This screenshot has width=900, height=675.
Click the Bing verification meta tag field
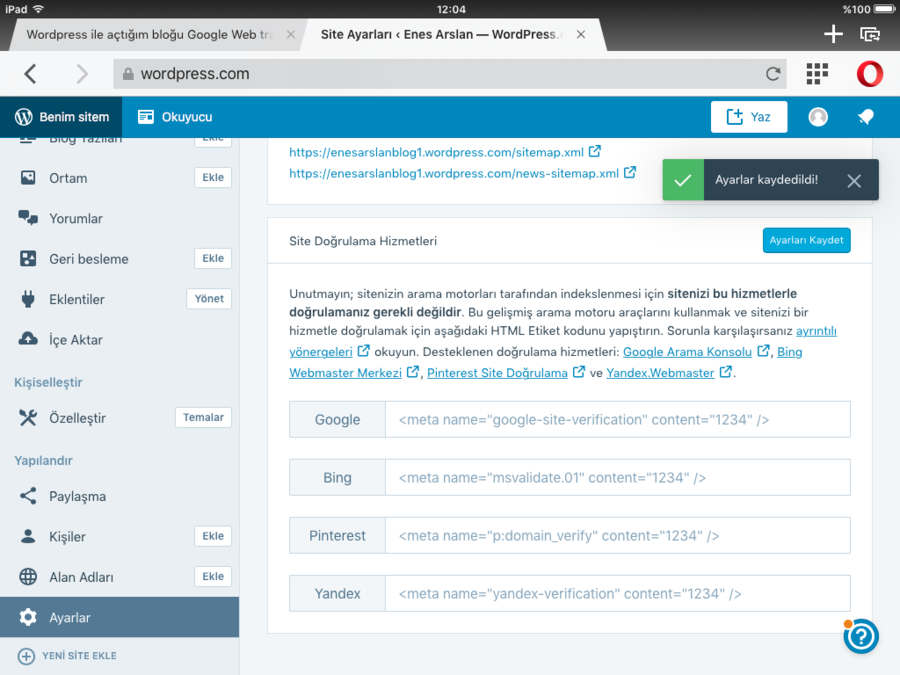click(618, 478)
